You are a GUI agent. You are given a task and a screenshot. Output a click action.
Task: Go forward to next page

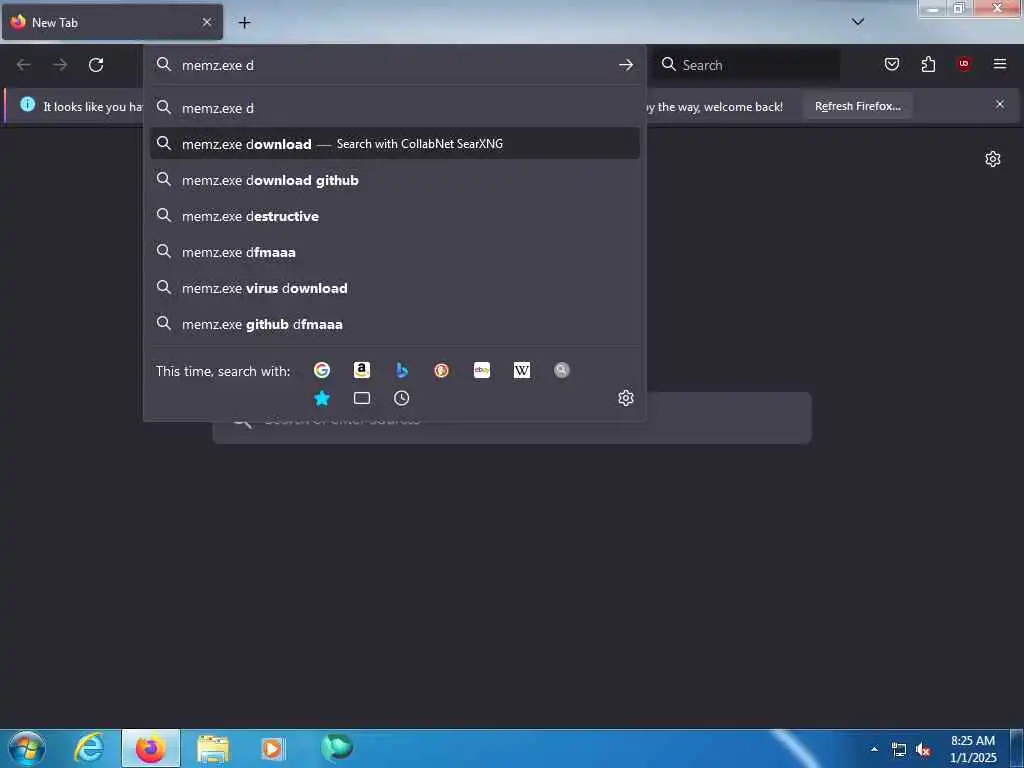[60, 65]
